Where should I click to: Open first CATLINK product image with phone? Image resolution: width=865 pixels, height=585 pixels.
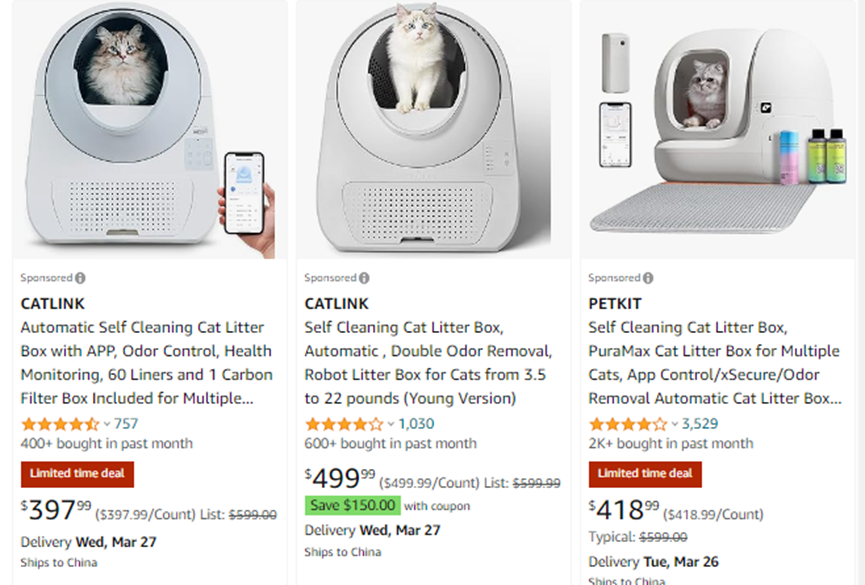145,130
